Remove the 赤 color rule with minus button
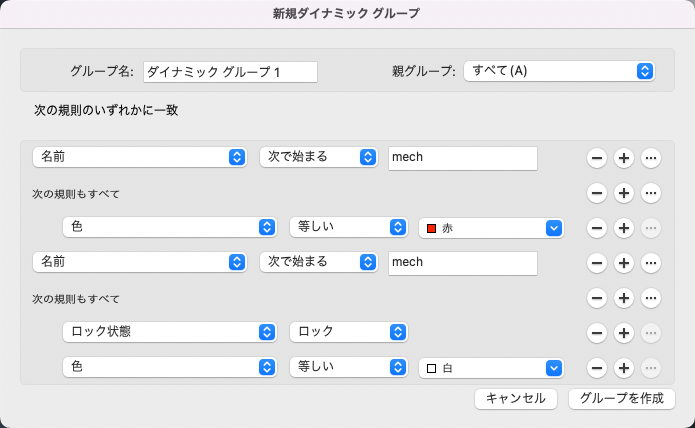The image size is (695, 428). pyautogui.click(x=596, y=228)
